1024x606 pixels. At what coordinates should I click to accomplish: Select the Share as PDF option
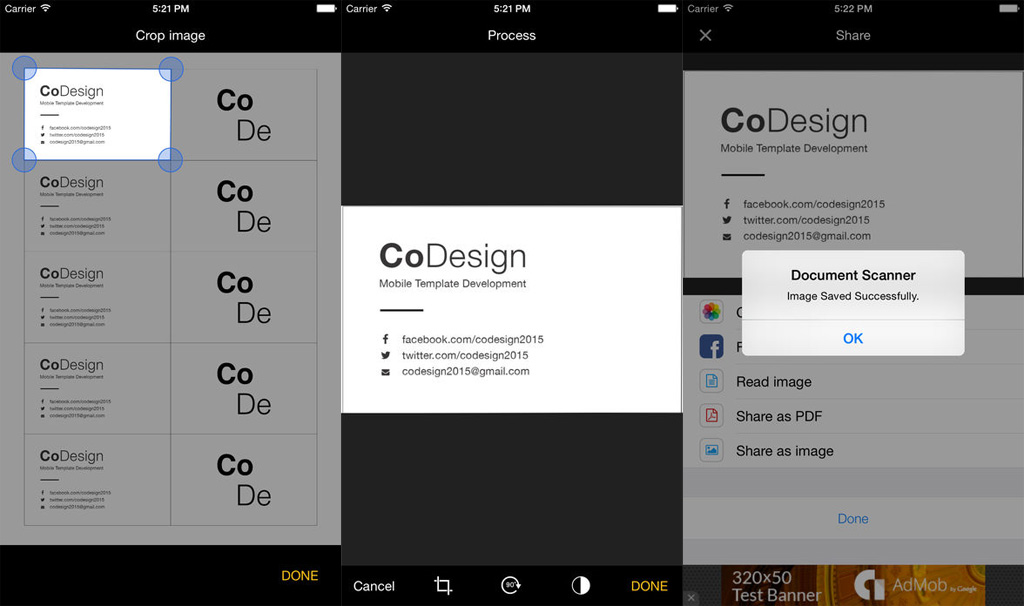click(x=779, y=416)
